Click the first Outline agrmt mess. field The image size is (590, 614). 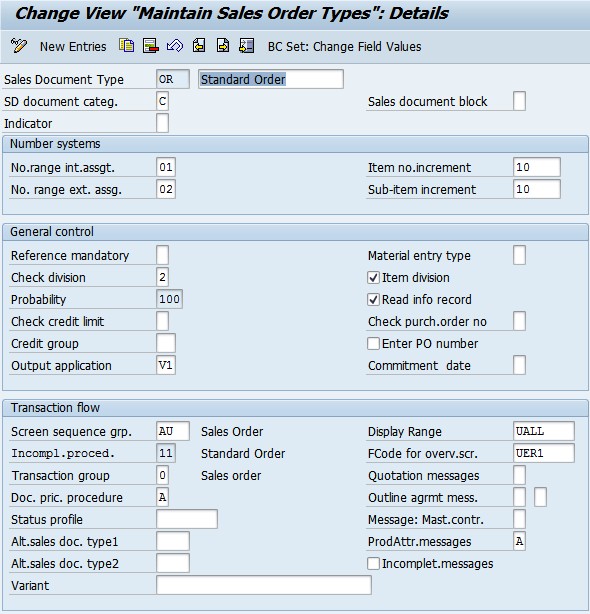click(520, 497)
